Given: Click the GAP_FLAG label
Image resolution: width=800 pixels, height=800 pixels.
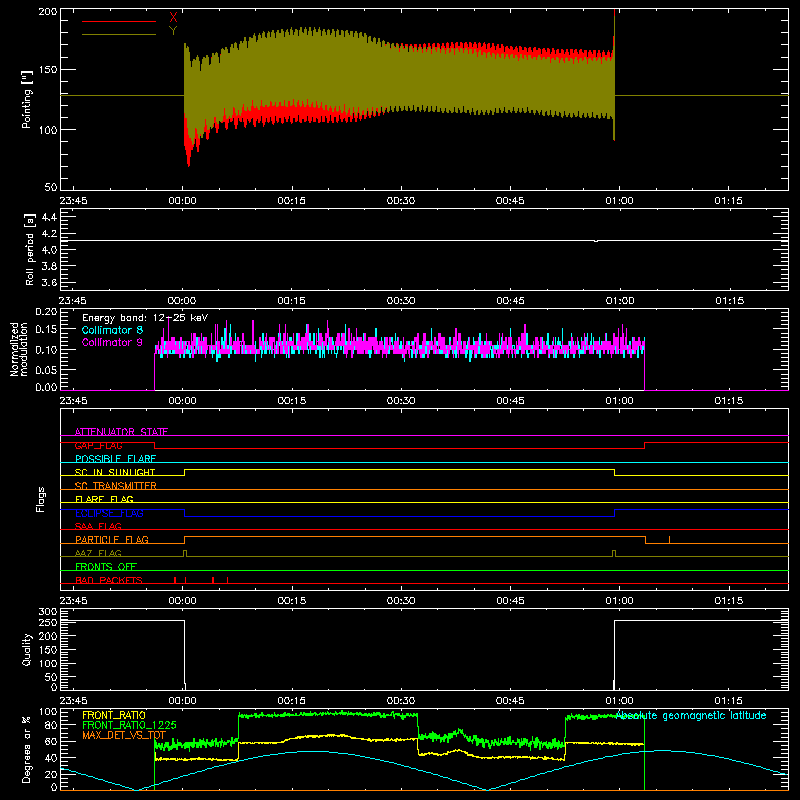Looking at the screenshot, I should pos(98,445).
